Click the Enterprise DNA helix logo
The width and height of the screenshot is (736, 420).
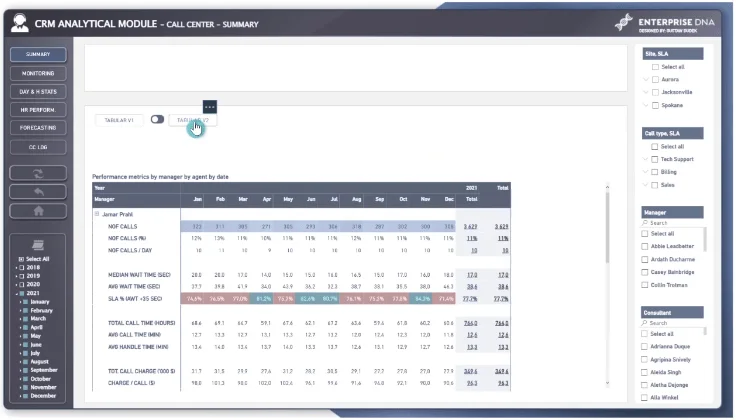point(624,23)
